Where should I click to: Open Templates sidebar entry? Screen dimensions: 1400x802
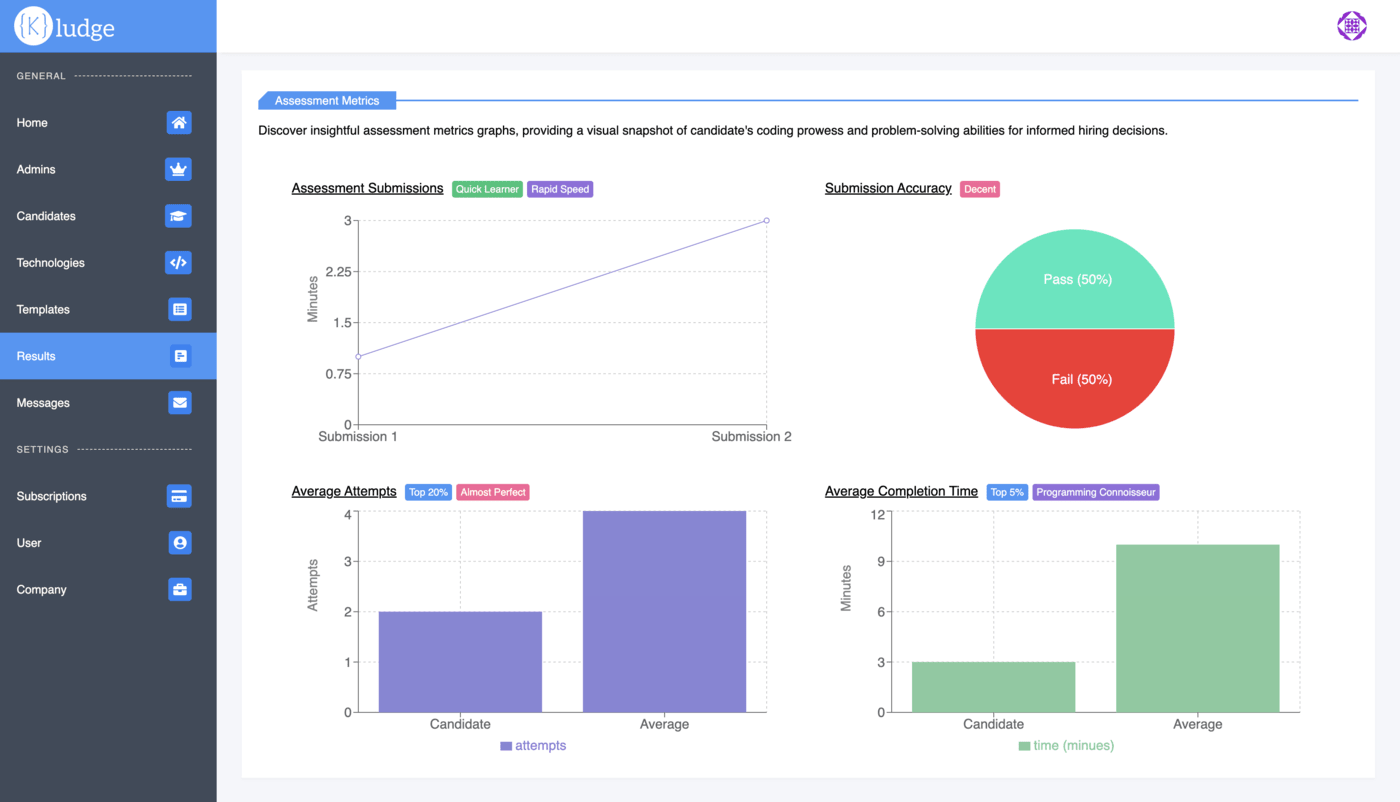[x=108, y=309]
